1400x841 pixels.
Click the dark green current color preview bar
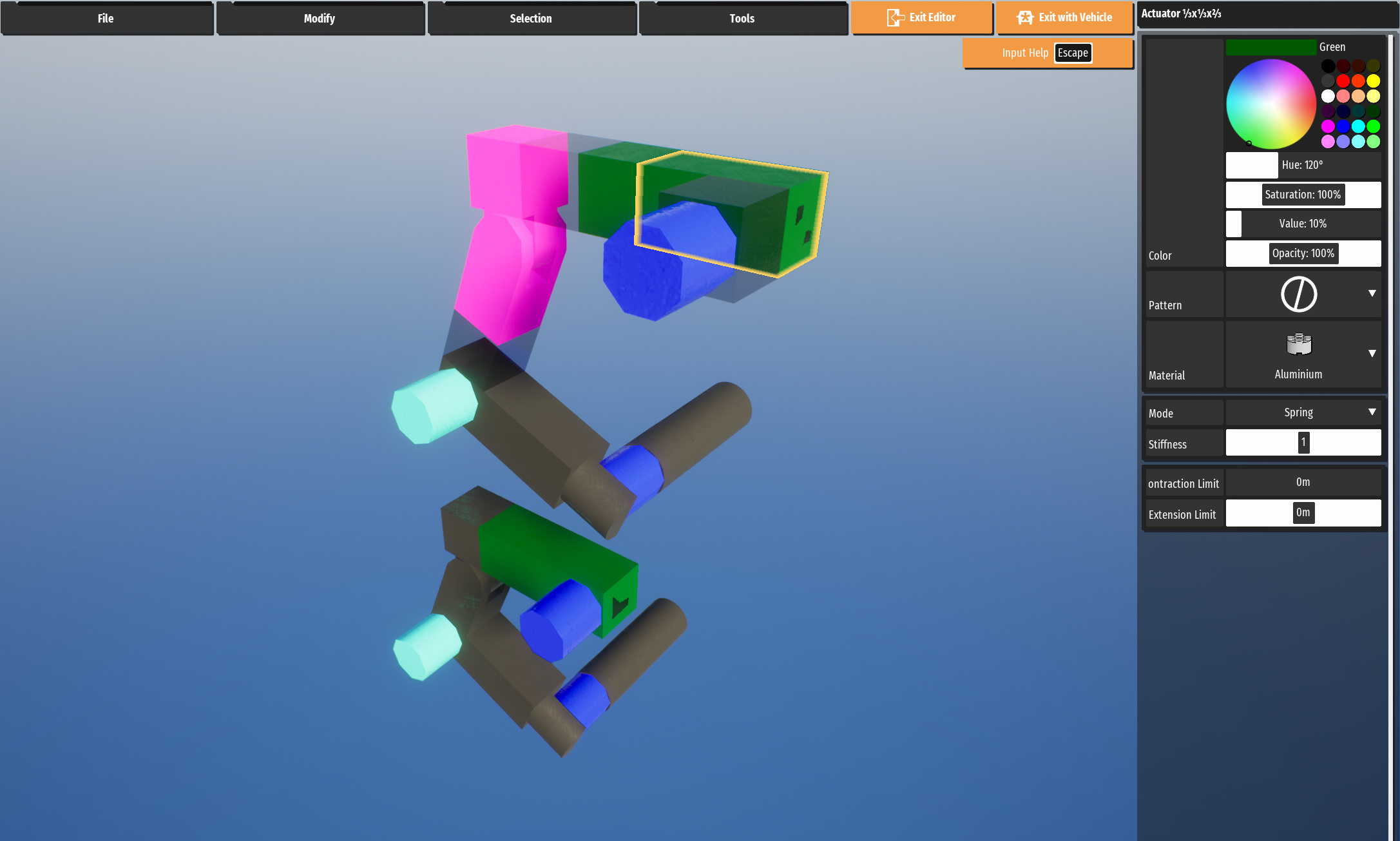1271,47
